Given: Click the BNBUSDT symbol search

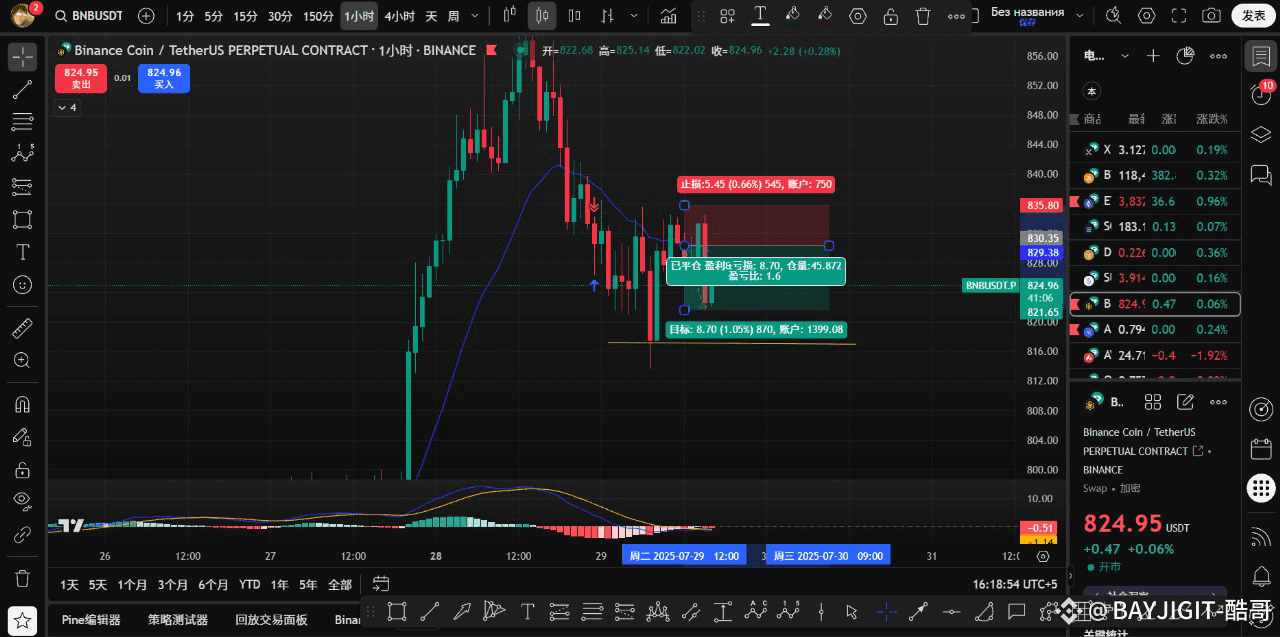Looking at the screenshot, I should click(89, 16).
